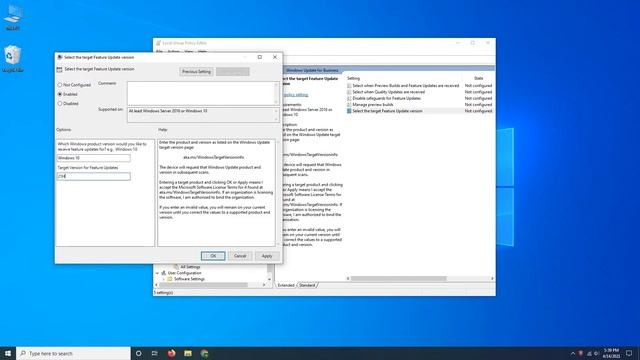Click the Target Version for Feature Updates field
This screenshot has height=360, width=640.
point(93,176)
